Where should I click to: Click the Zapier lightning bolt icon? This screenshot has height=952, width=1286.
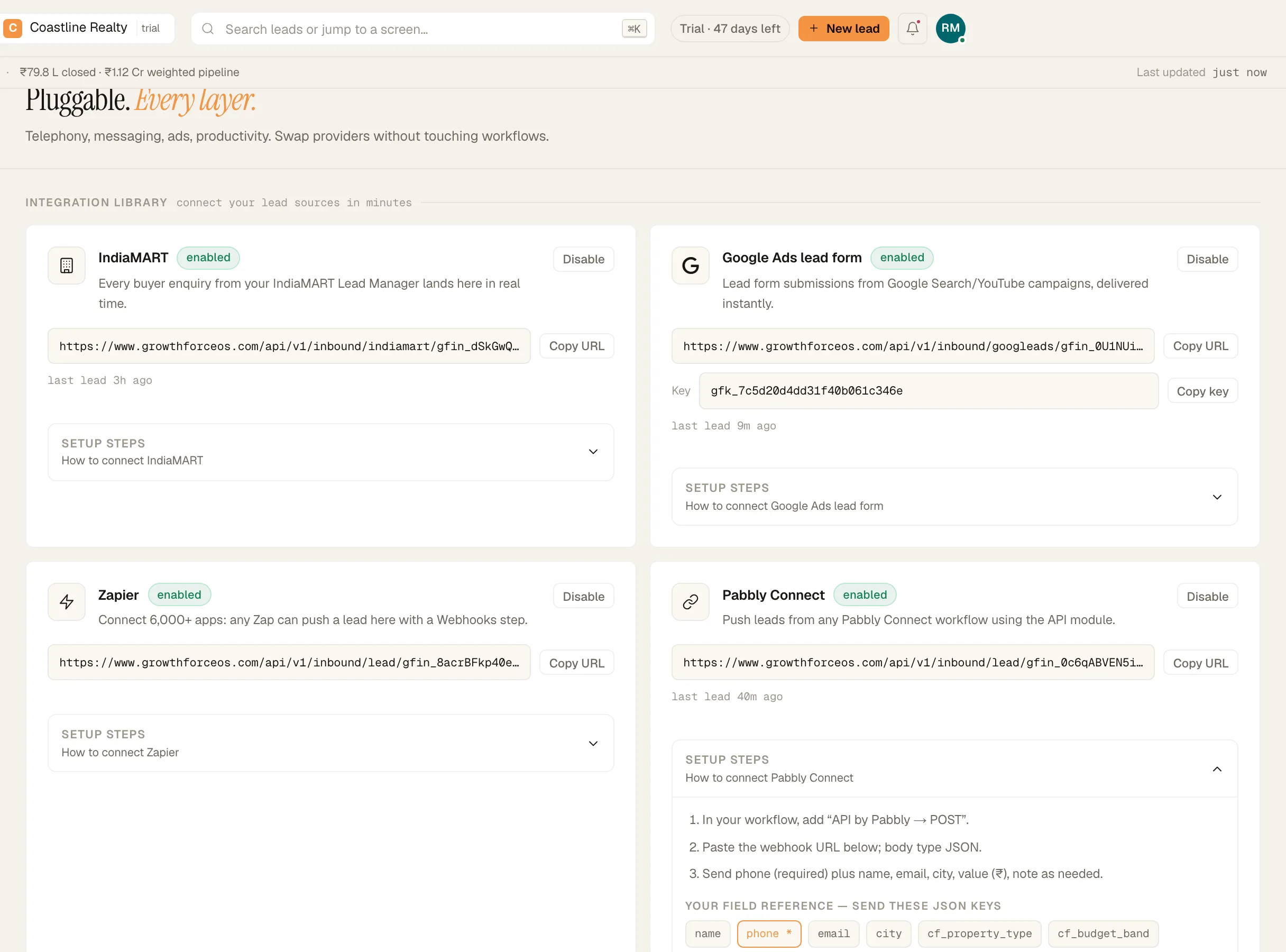(x=66, y=602)
